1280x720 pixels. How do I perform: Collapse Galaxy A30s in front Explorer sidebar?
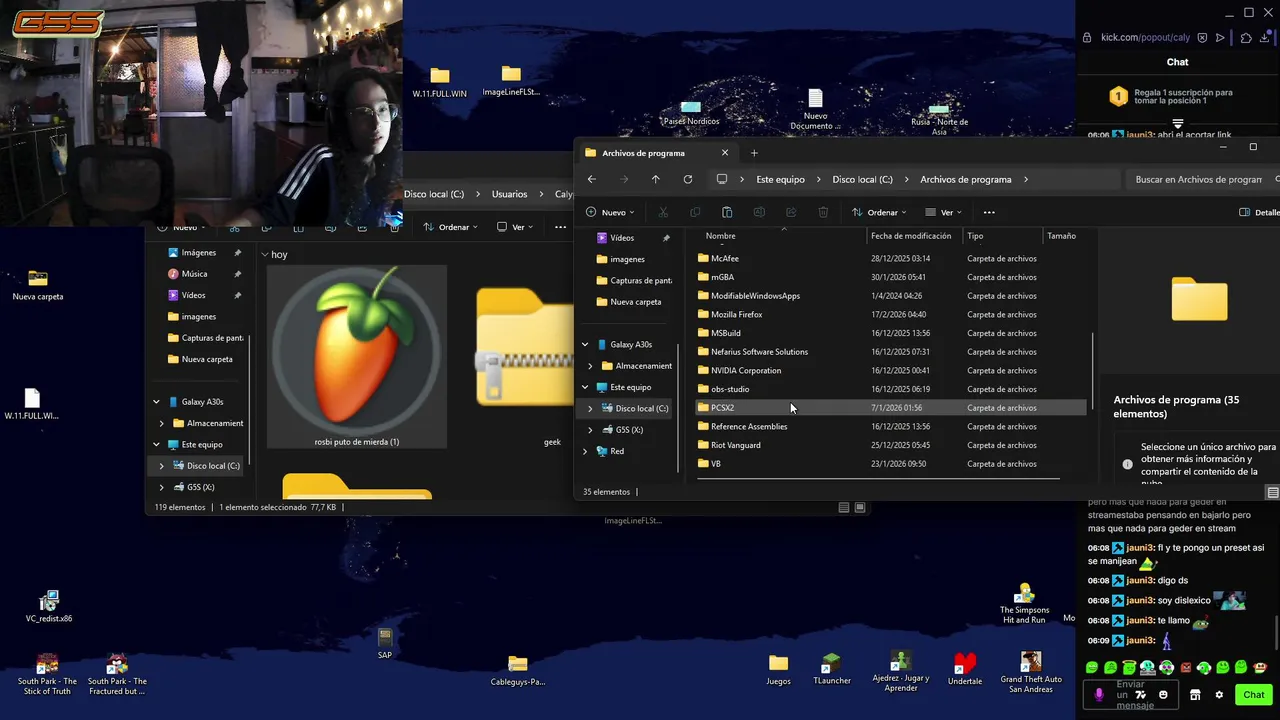(585, 344)
